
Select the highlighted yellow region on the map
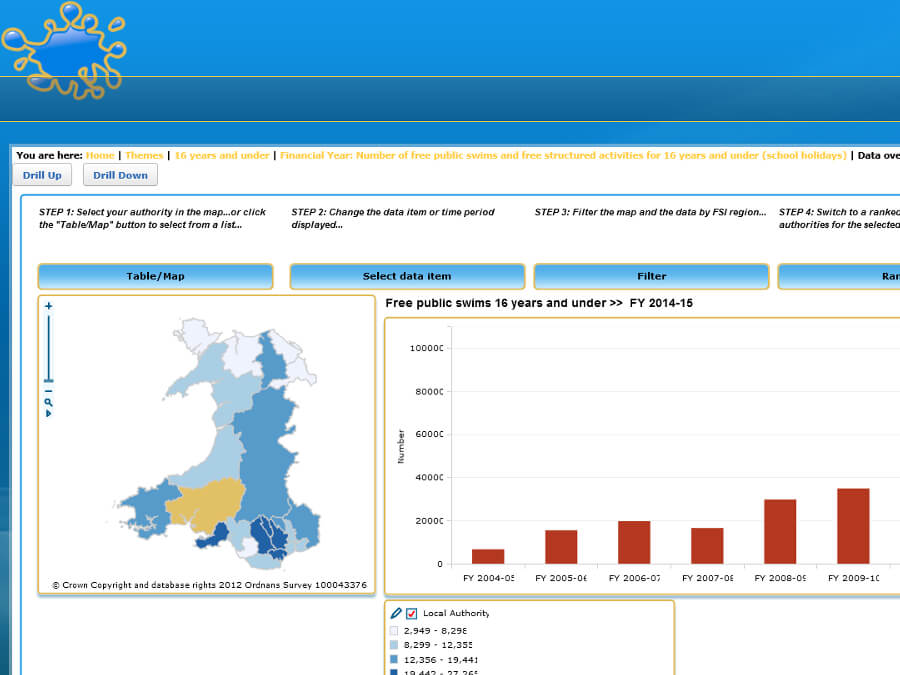click(x=207, y=502)
